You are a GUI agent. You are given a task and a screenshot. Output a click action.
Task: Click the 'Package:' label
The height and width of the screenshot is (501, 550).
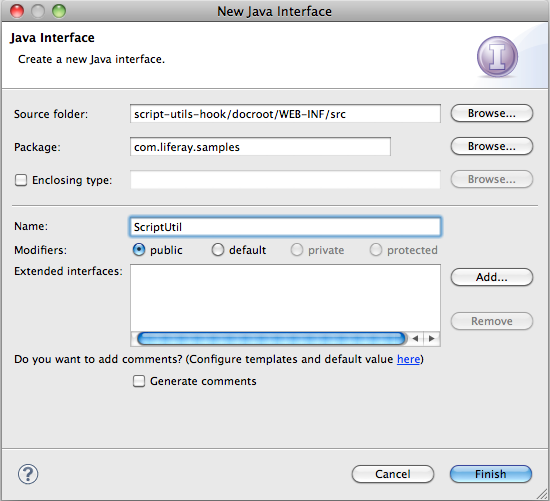pos(37,147)
